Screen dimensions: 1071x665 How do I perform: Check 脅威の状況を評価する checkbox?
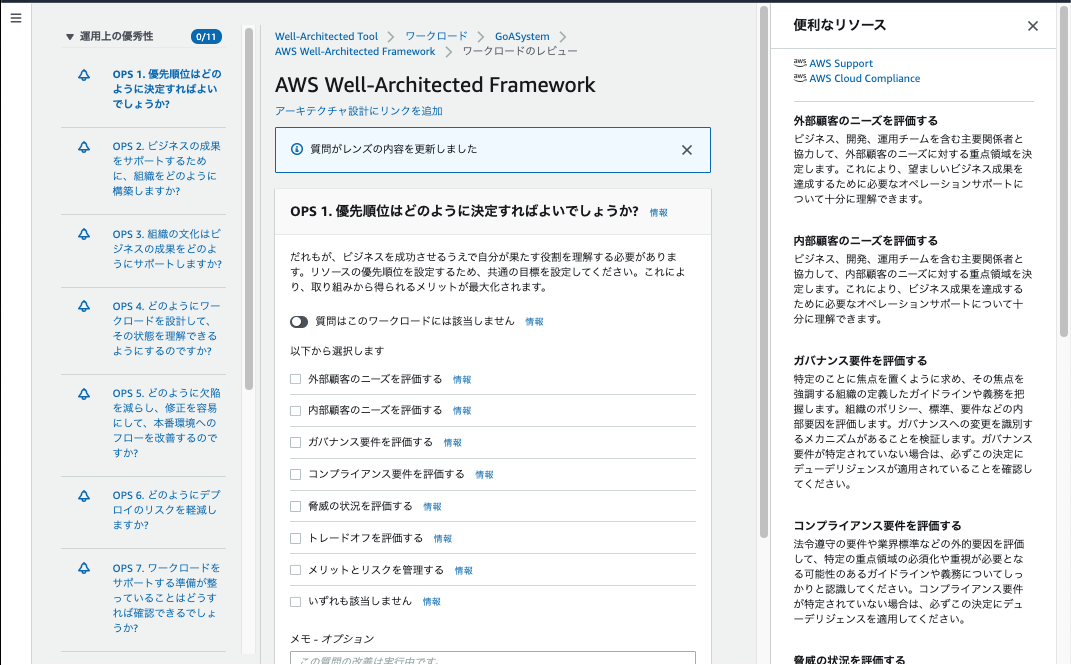point(295,507)
